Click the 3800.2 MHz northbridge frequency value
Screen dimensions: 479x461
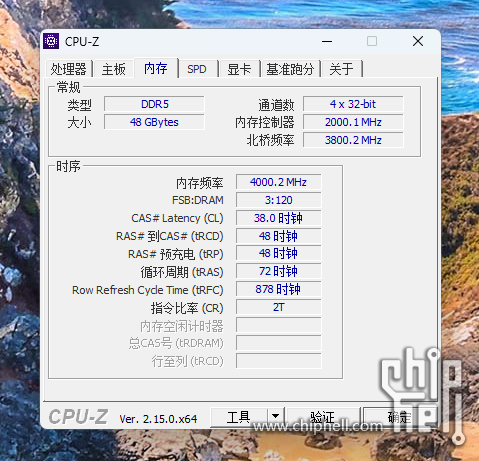[353, 140]
